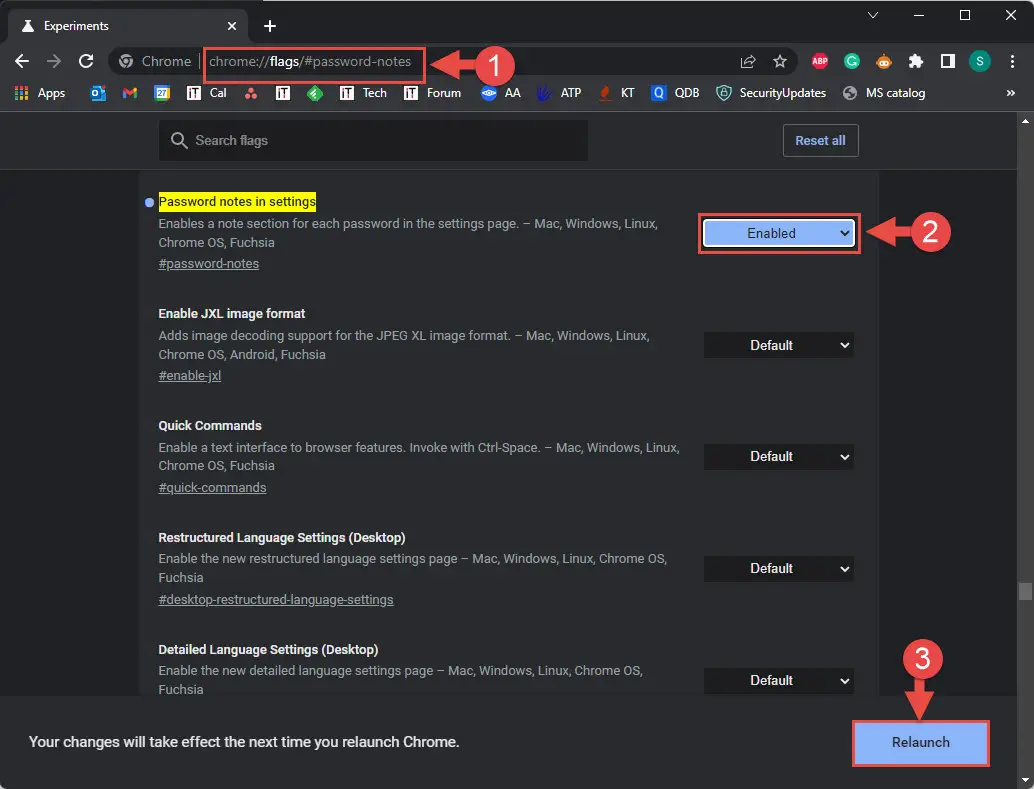
Task: Click the Enable JXL image format heading
Action: (231, 313)
